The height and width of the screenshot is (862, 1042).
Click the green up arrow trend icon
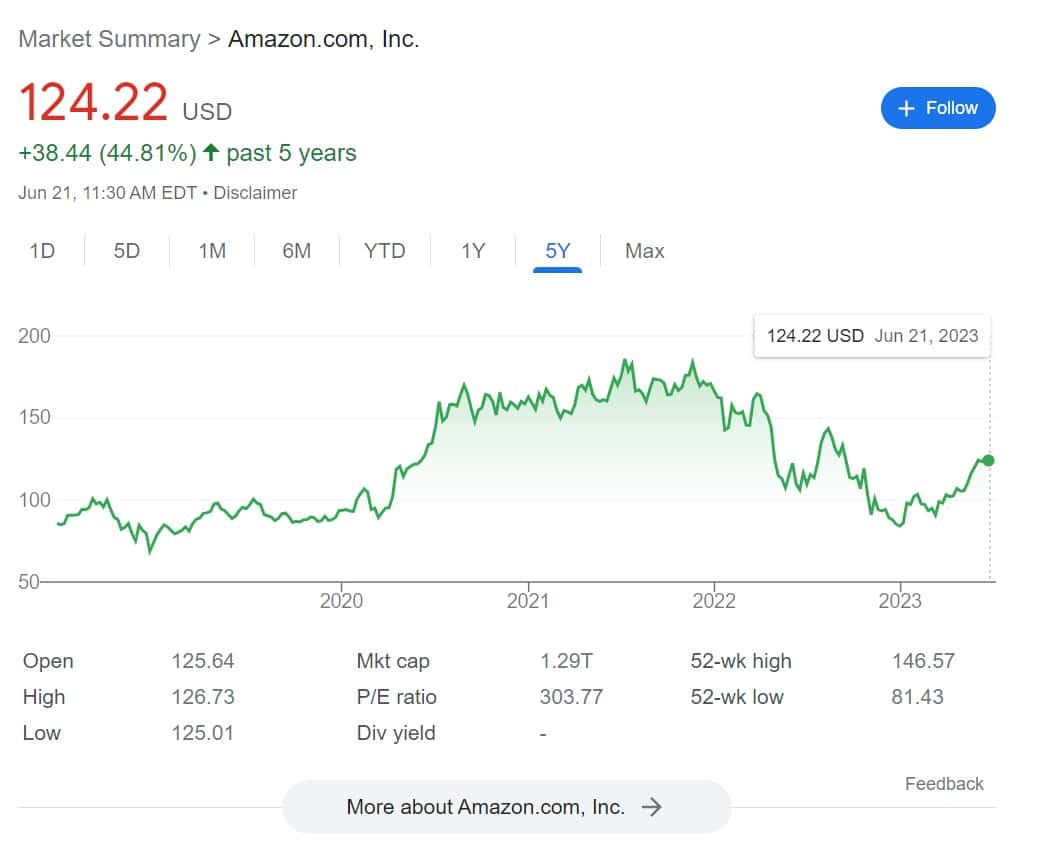point(210,153)
